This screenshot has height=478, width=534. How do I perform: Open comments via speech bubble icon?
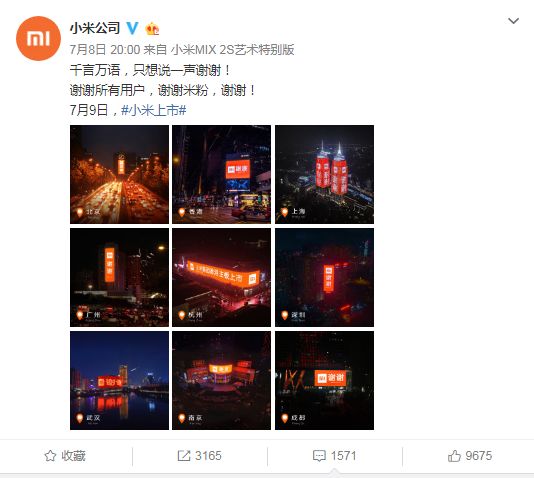[x=319, y=456]
